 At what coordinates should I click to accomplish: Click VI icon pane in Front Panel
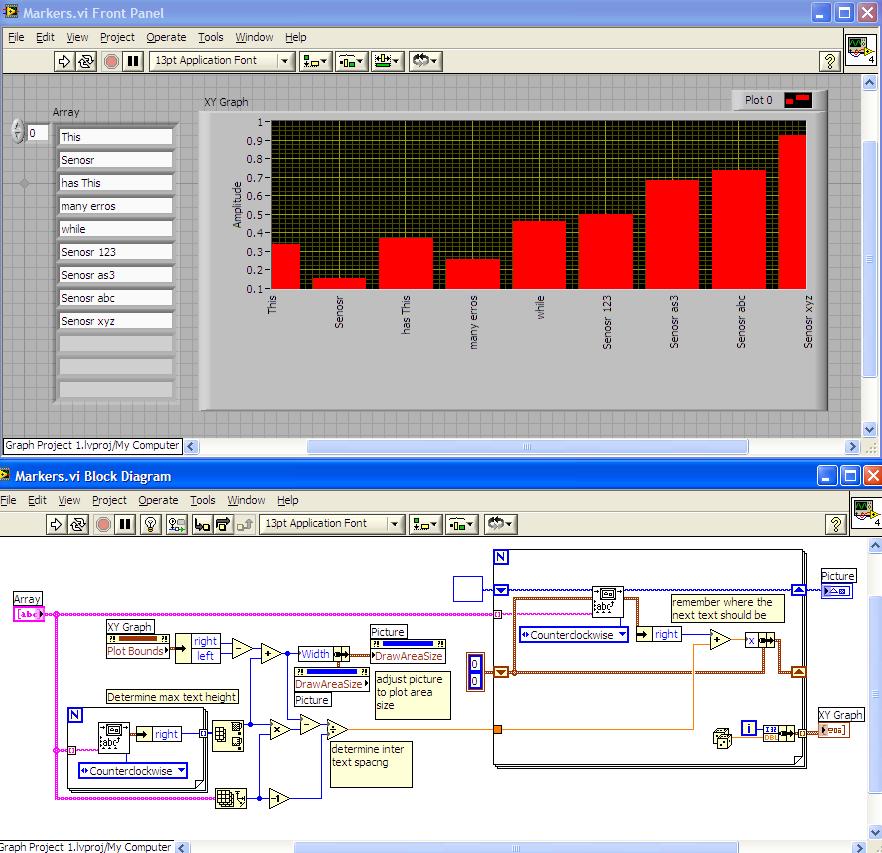click(861, 50)
